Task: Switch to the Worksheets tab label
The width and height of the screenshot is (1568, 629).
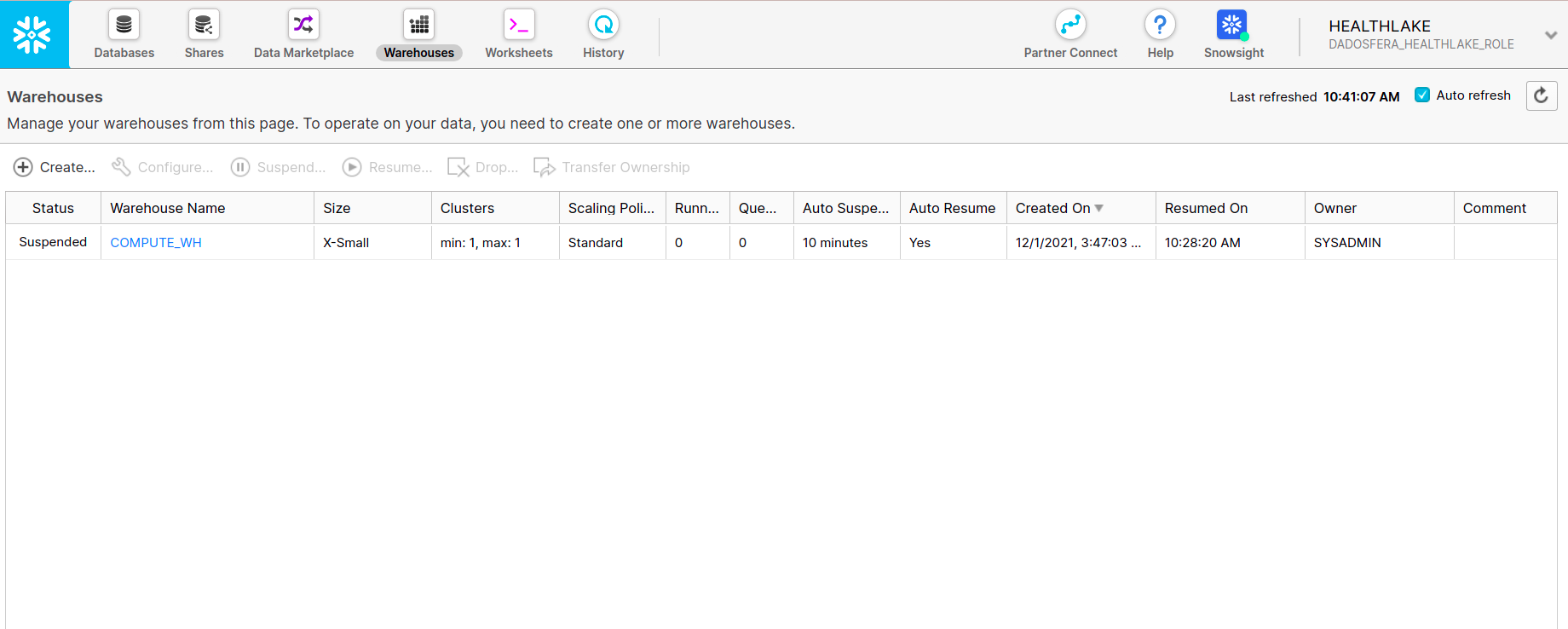Action: [519, 53]
